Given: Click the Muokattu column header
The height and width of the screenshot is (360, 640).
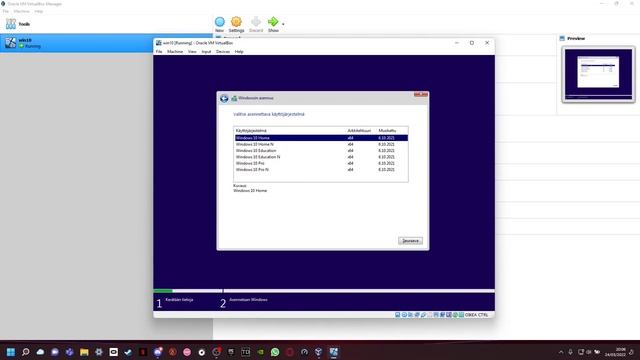Looking at the screenshot, I should 387,131.
